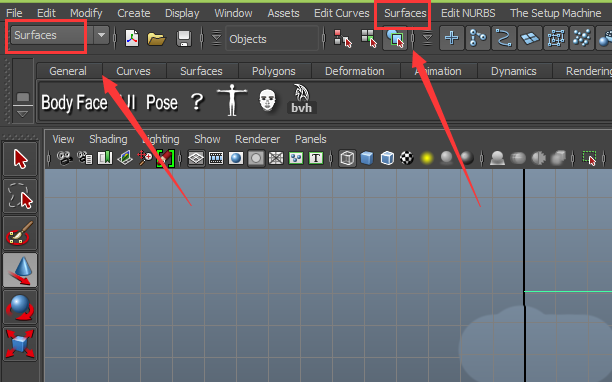Toggle the viewport Grid icon
The image size is (612, 382).
[196, 158]
